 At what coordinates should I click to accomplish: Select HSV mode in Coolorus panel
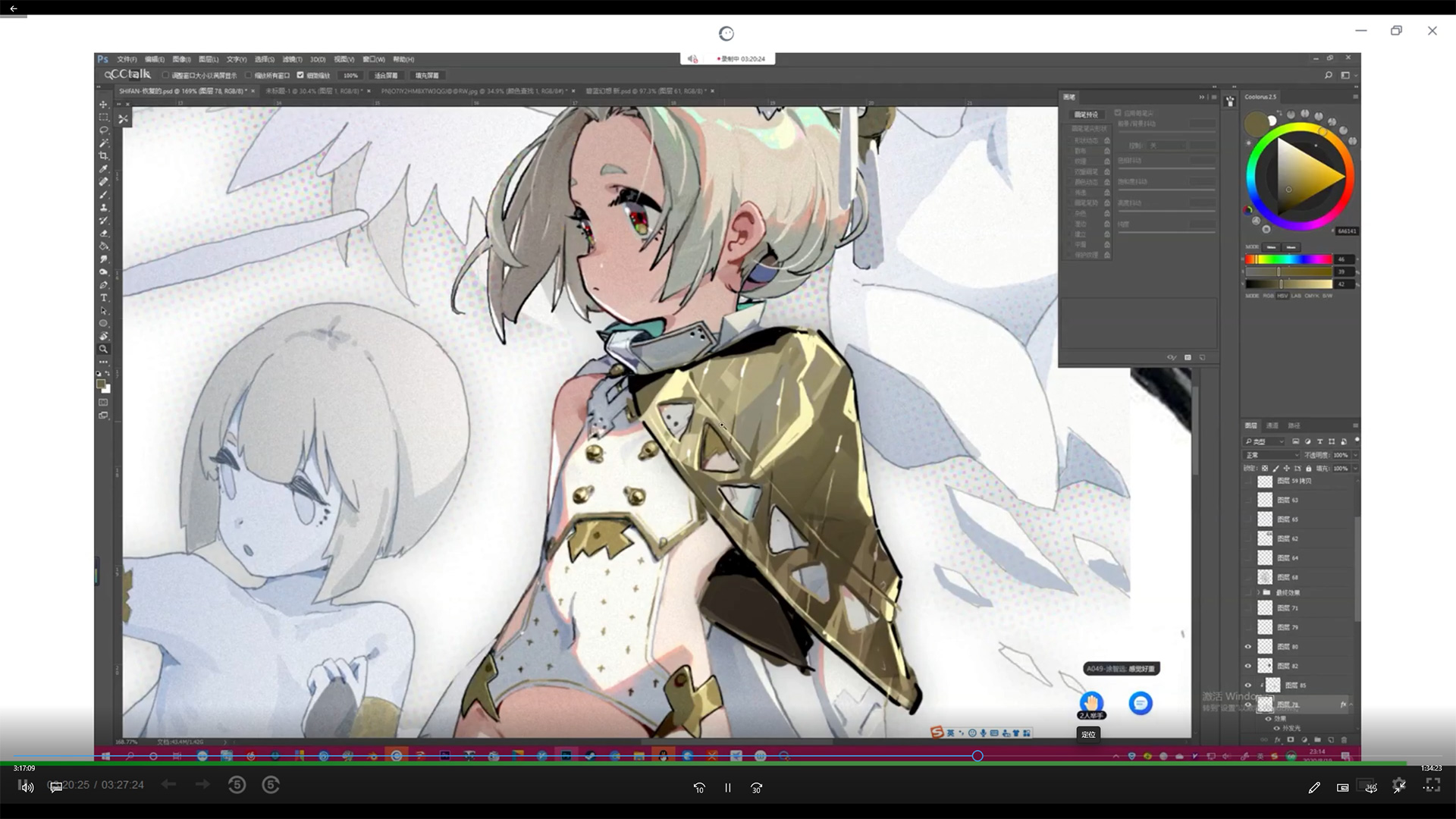coord(1282,296)
